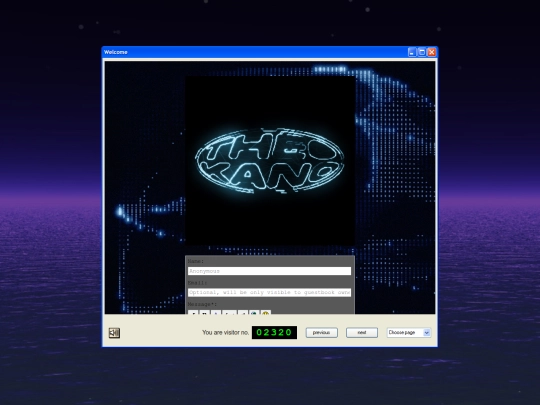Click the Name field showing Anonymous
The width and height of the screenshot is (540, 405).
click(x=269, y=271)
